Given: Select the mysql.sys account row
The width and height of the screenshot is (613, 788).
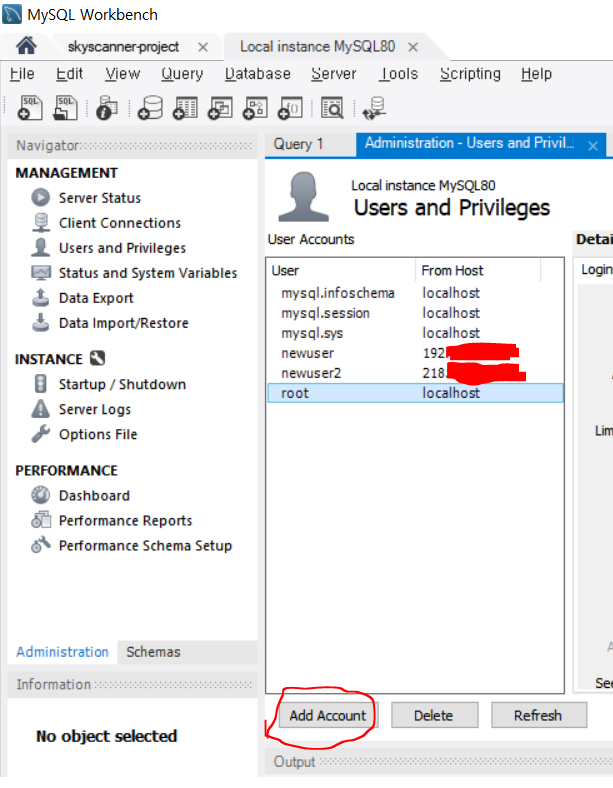Looking at the screenshot, I should click(415, 333).
